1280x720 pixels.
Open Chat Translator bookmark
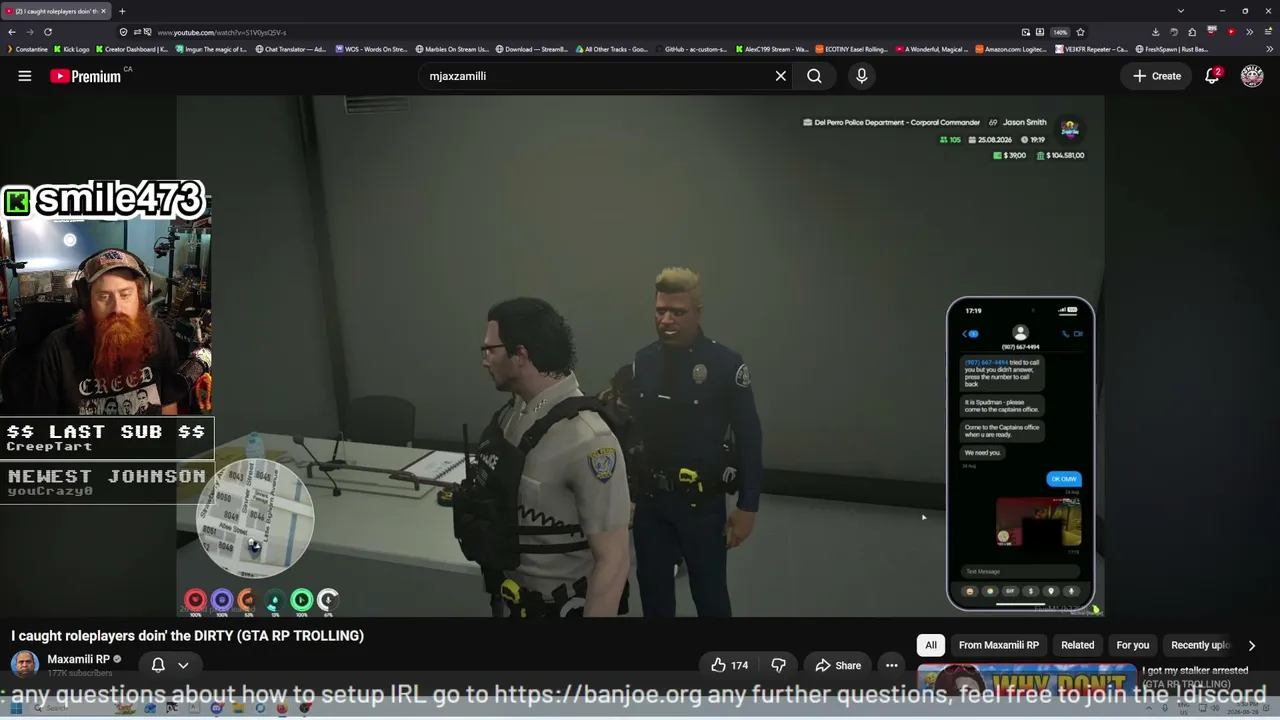click(291, 49)
